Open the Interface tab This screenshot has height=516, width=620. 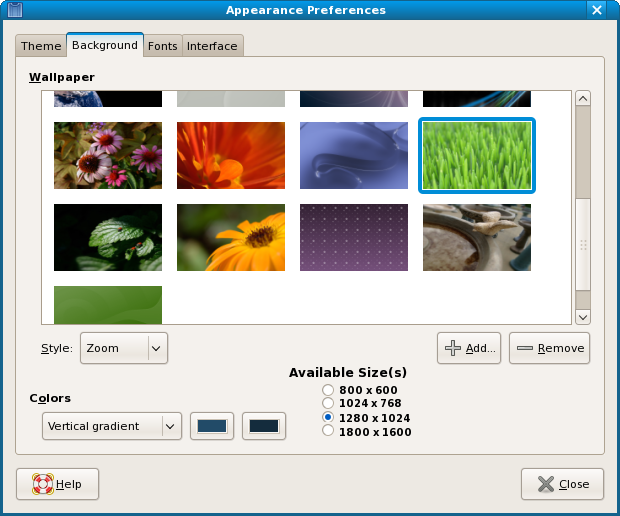[x=212, y=46]
